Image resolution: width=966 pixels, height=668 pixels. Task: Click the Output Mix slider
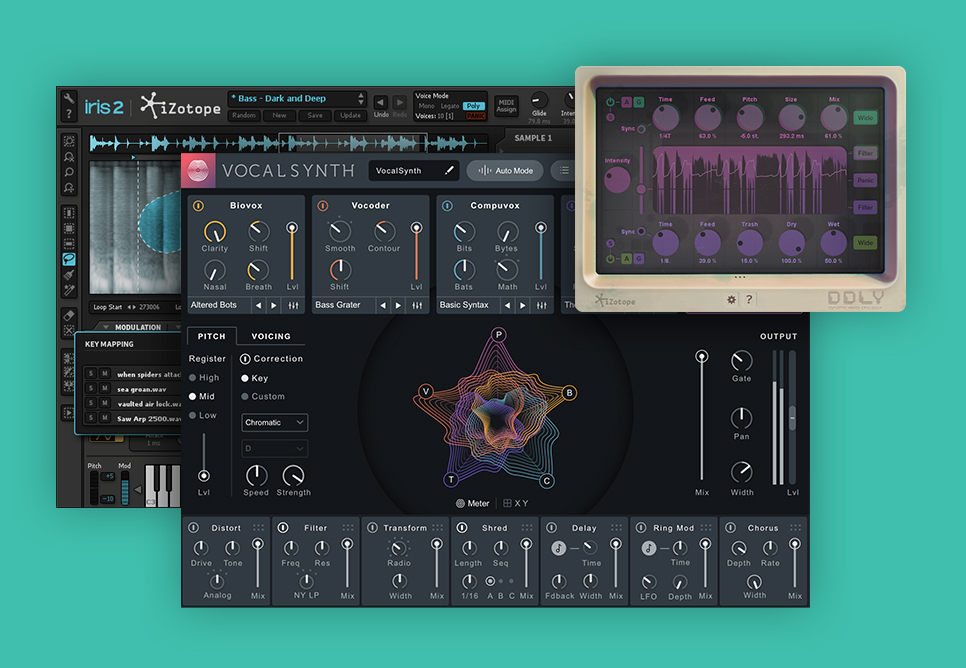tap(702, 416)
